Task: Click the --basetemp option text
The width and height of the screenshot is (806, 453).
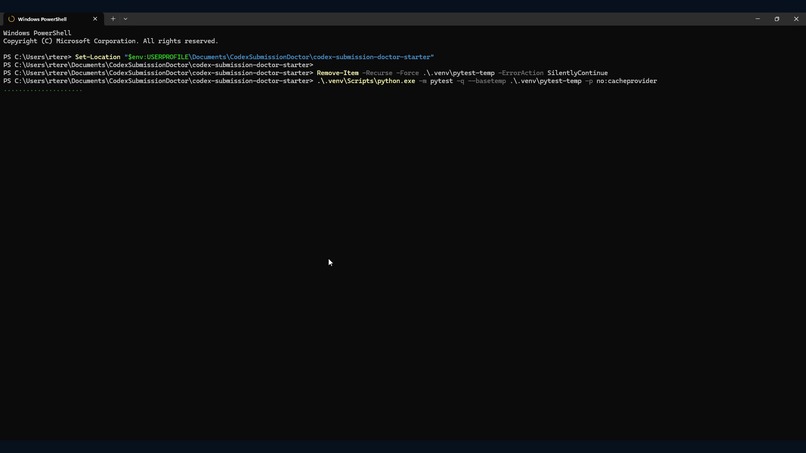Action: (487, 81)
